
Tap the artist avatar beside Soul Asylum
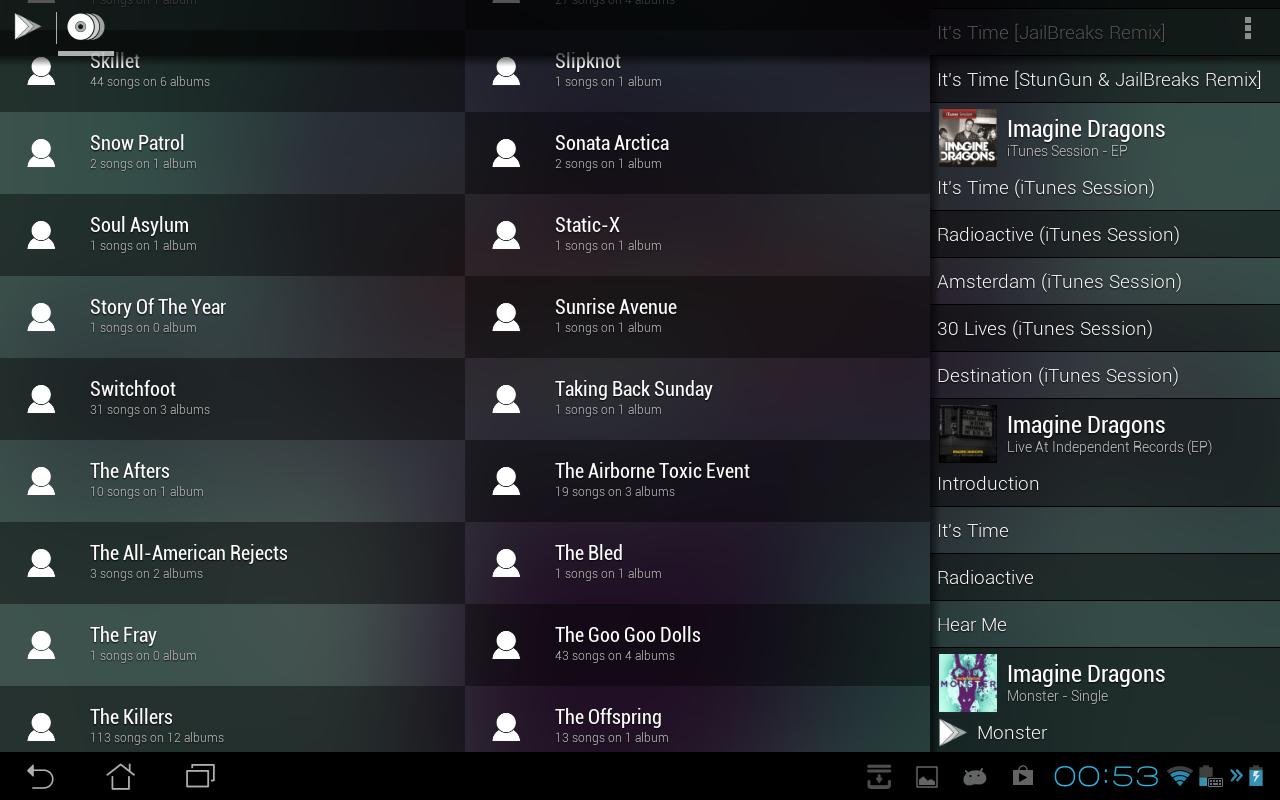(x=41, y=234)
